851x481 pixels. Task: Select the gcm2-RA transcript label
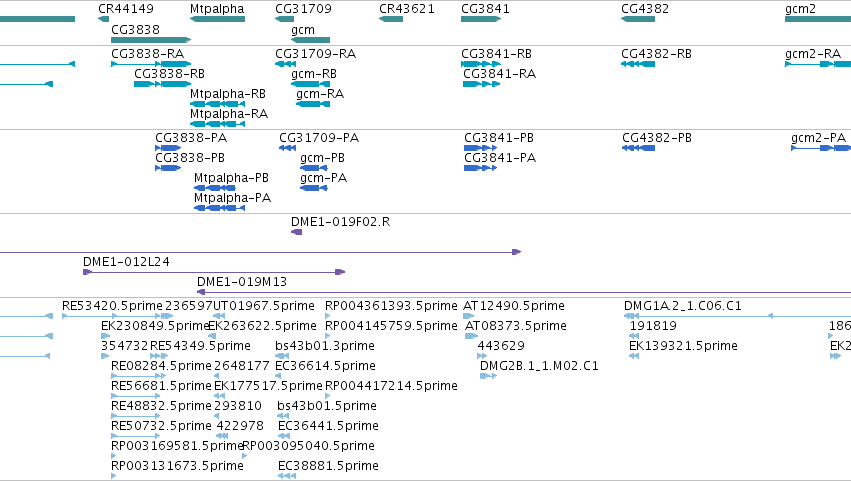point(813,54)
